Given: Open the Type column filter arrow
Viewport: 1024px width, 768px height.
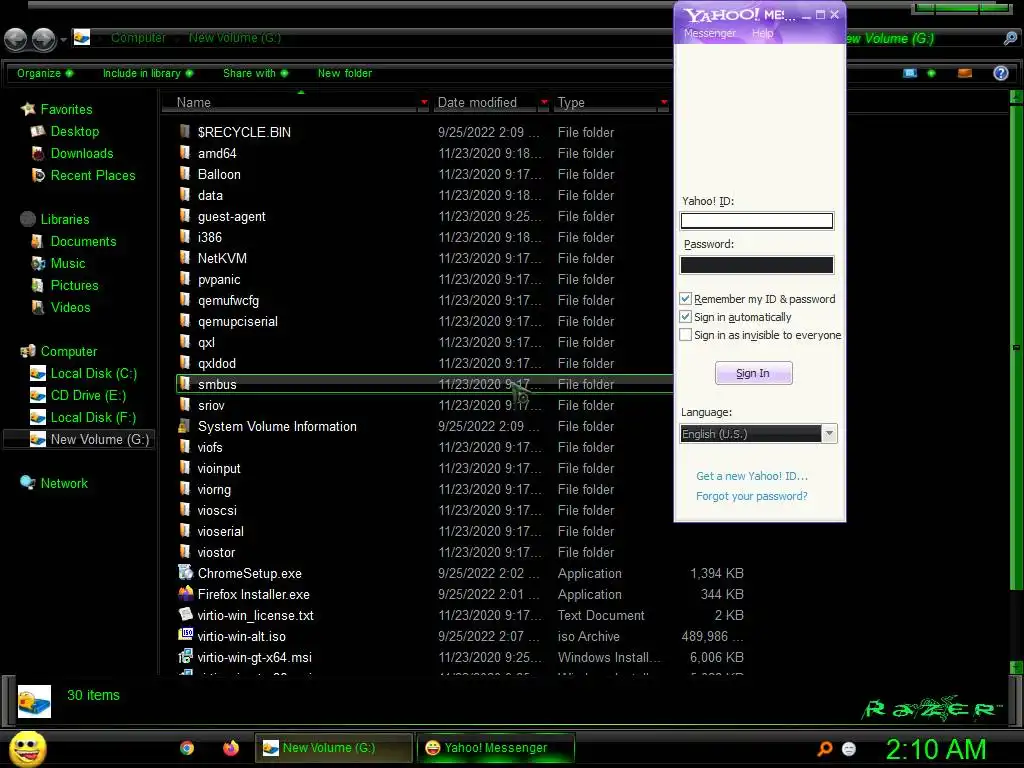Looking at the screenshot, I should [664, 103].
